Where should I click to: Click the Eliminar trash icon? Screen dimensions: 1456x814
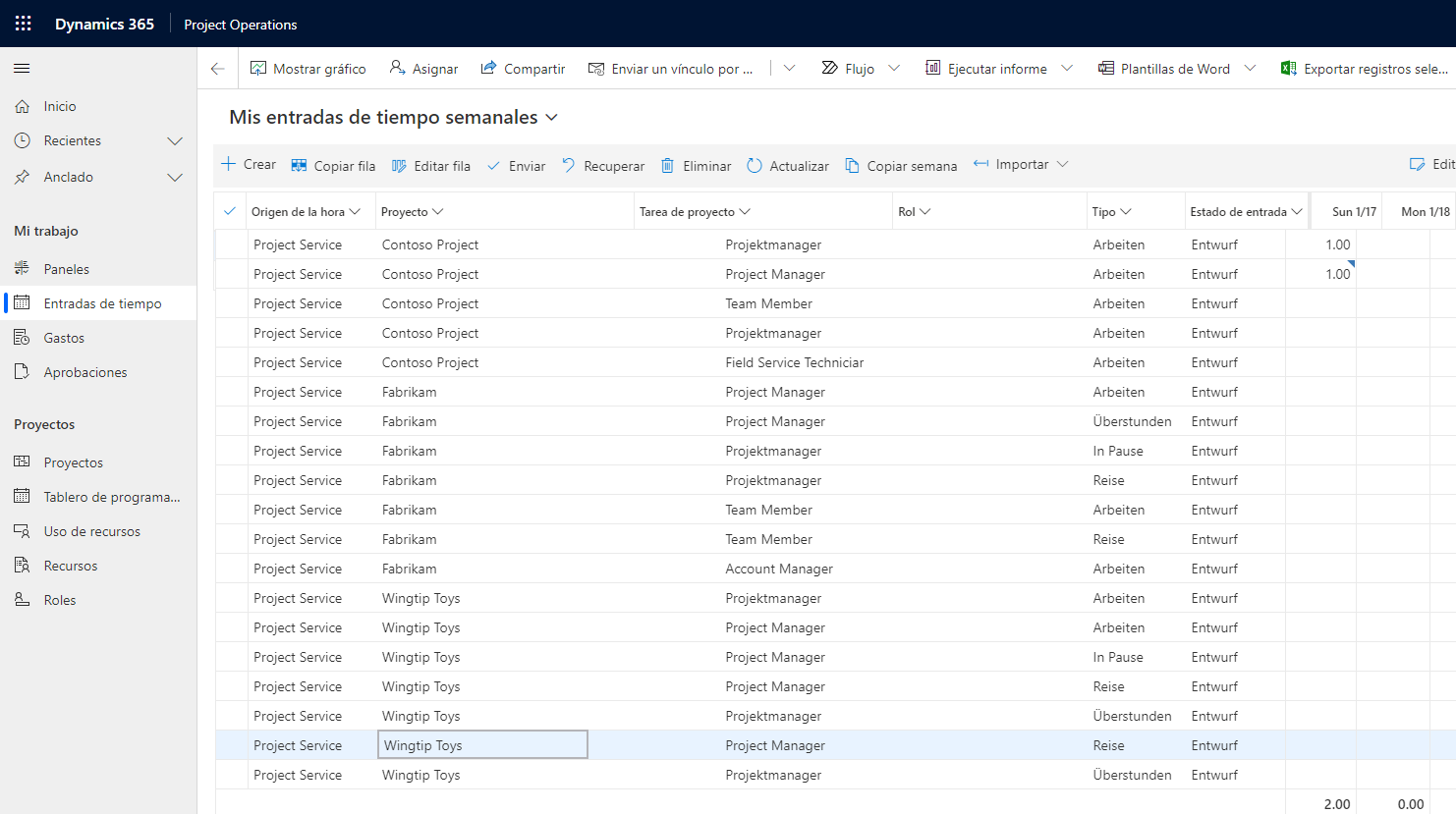pyautogui.click(x=668, y=166)
